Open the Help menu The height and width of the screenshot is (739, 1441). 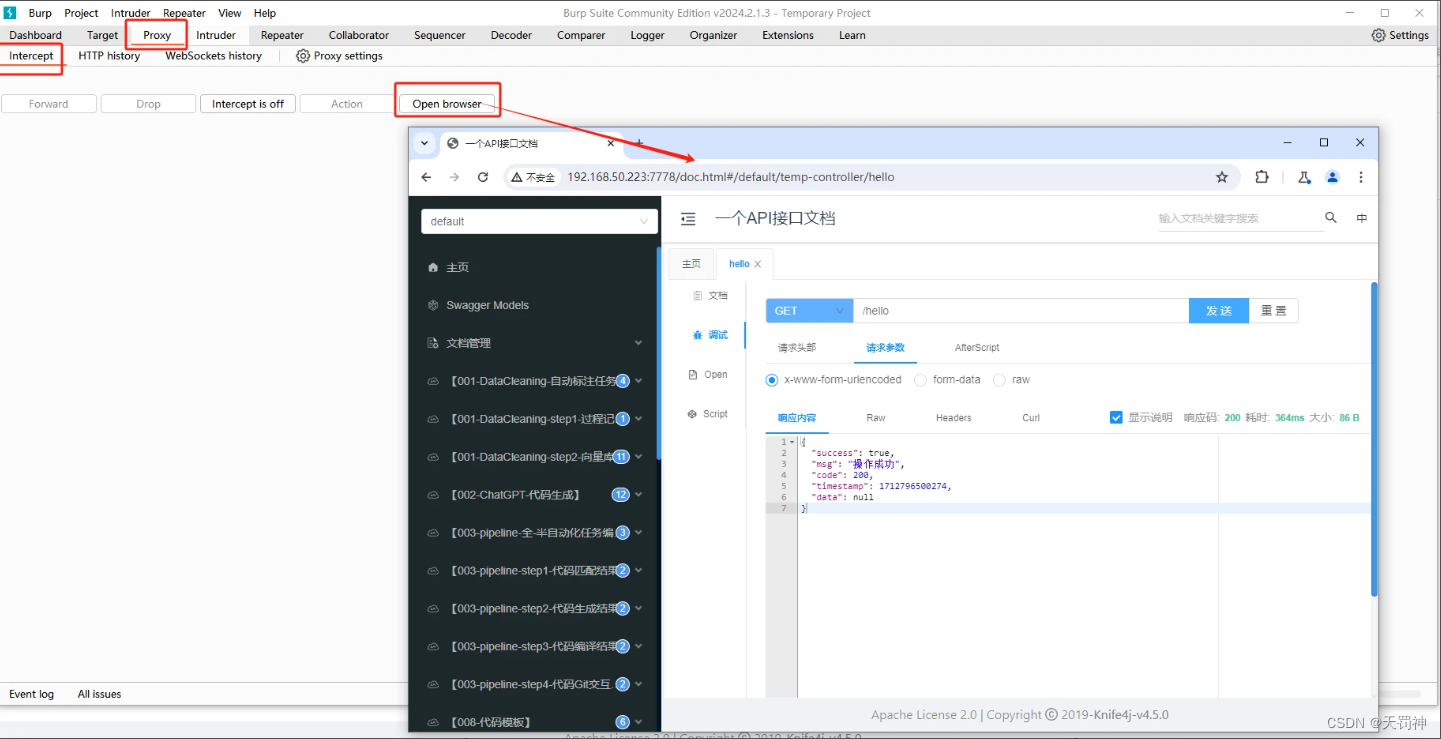(x=265, y=13)
